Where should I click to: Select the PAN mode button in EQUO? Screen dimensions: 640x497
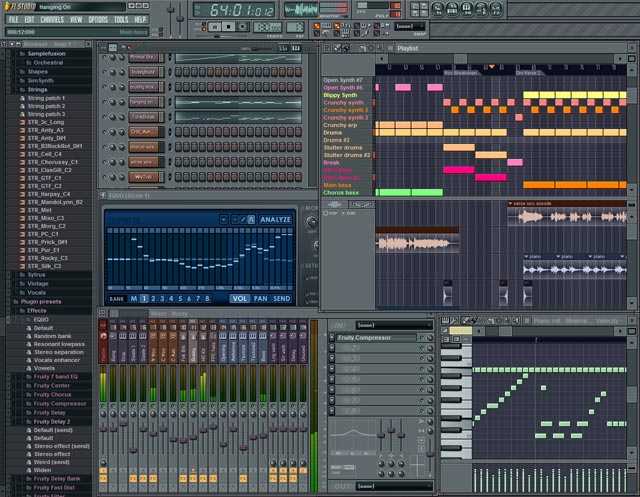[x=260, y=298]
